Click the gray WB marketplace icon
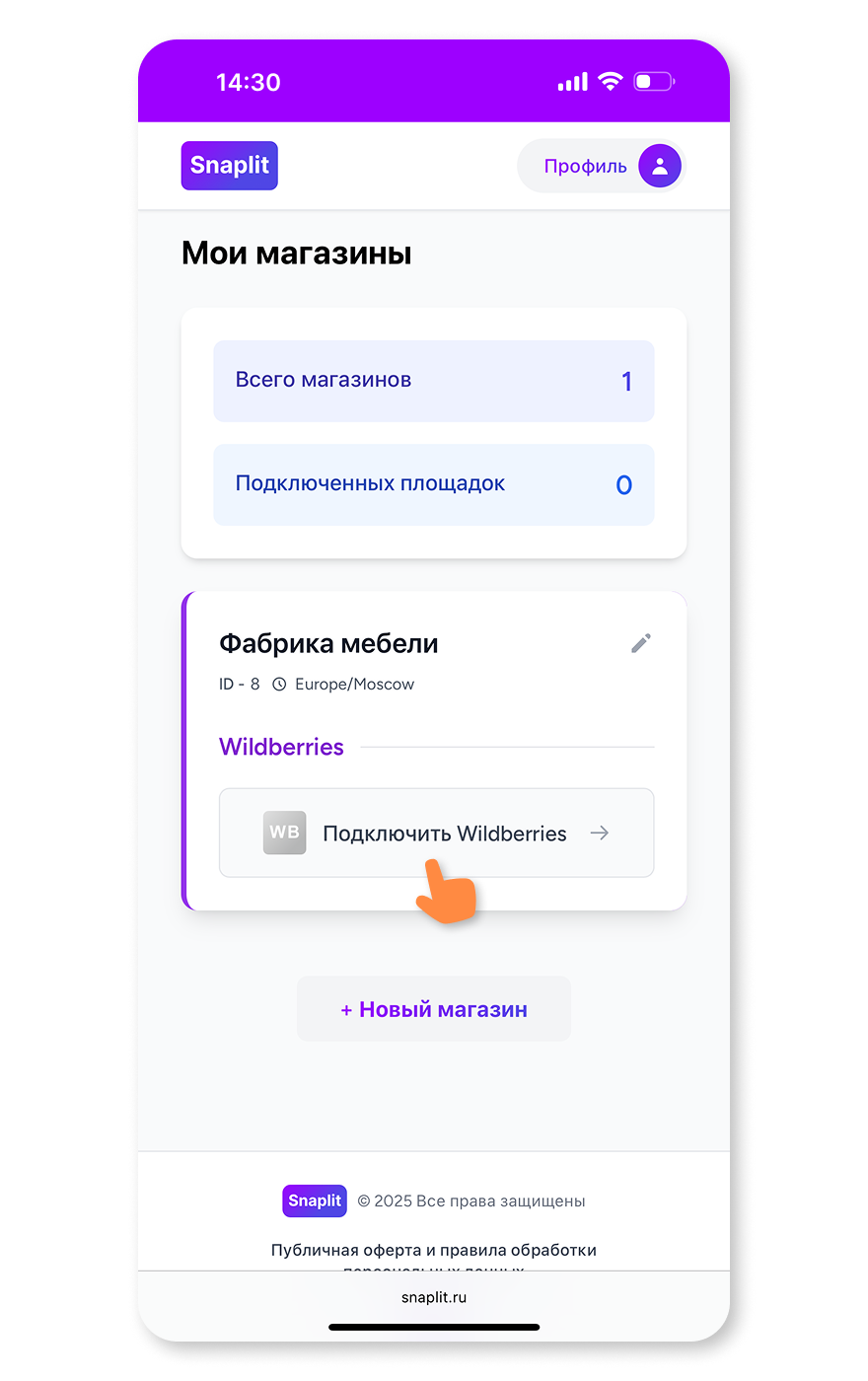 [x=284, y=833]
